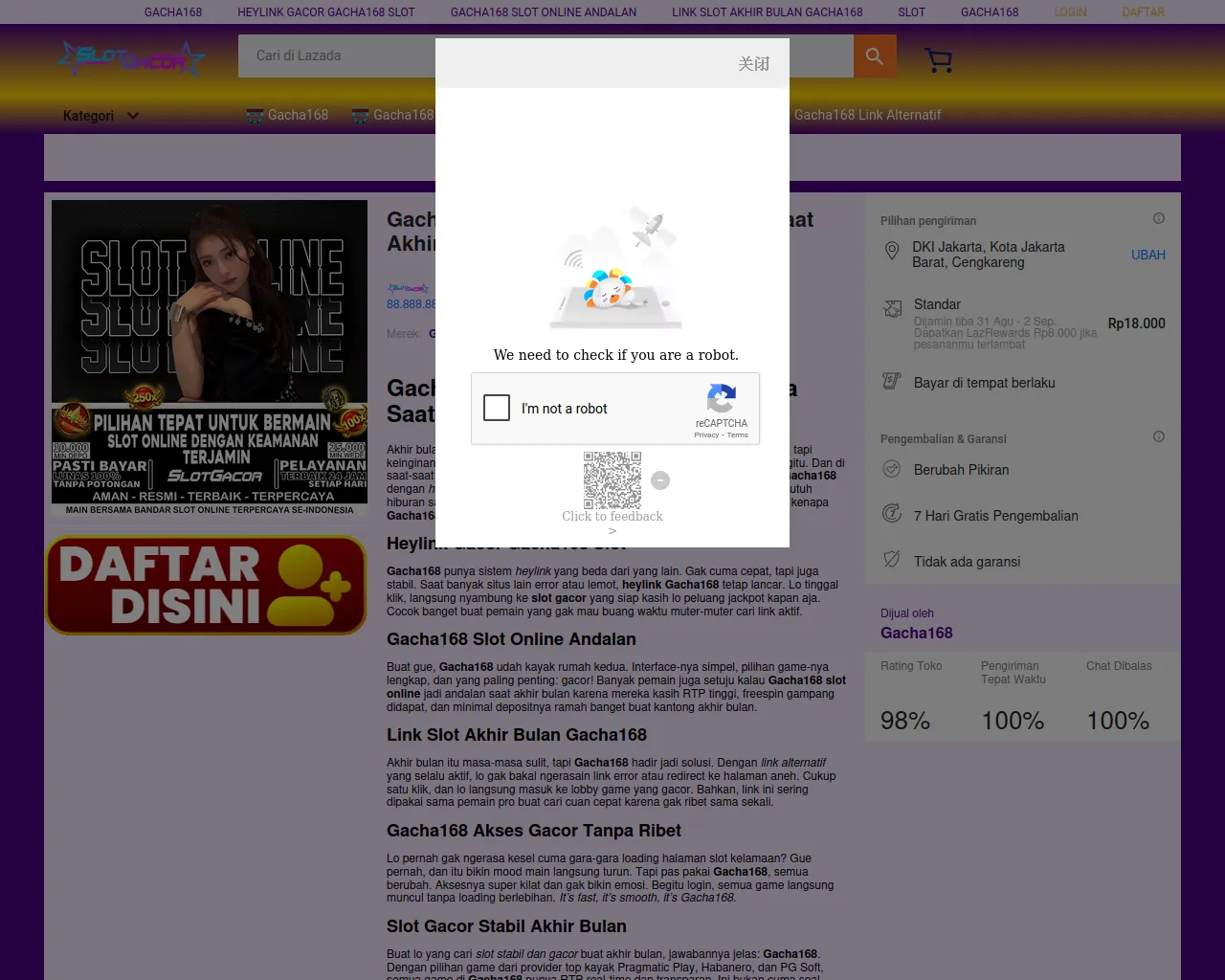
Task: Open GACHA168 SLOT ONLINE ANDALAN nav link
Action: coord(544,12)
